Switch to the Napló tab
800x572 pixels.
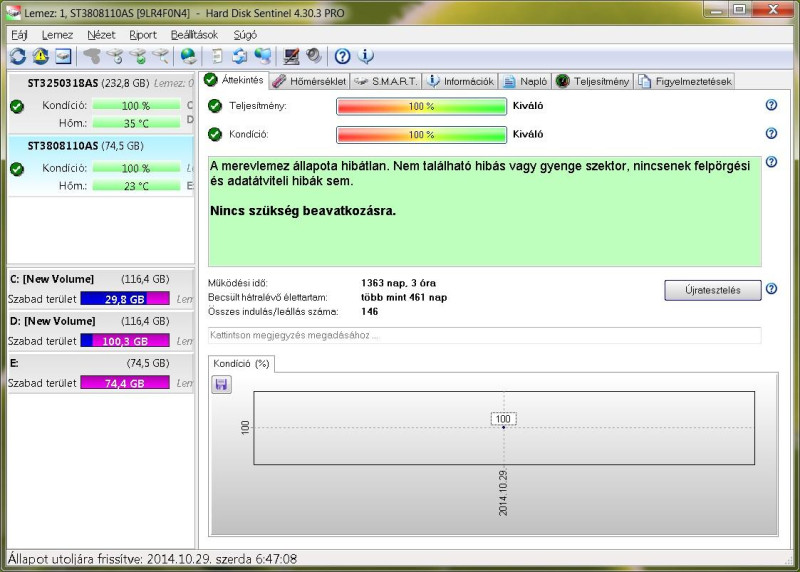(526, 81)
